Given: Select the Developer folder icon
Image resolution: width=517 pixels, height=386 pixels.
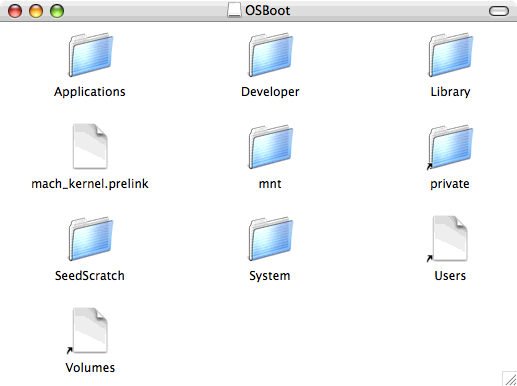Looking at the screenshot, I should click(x=271, y=55).
